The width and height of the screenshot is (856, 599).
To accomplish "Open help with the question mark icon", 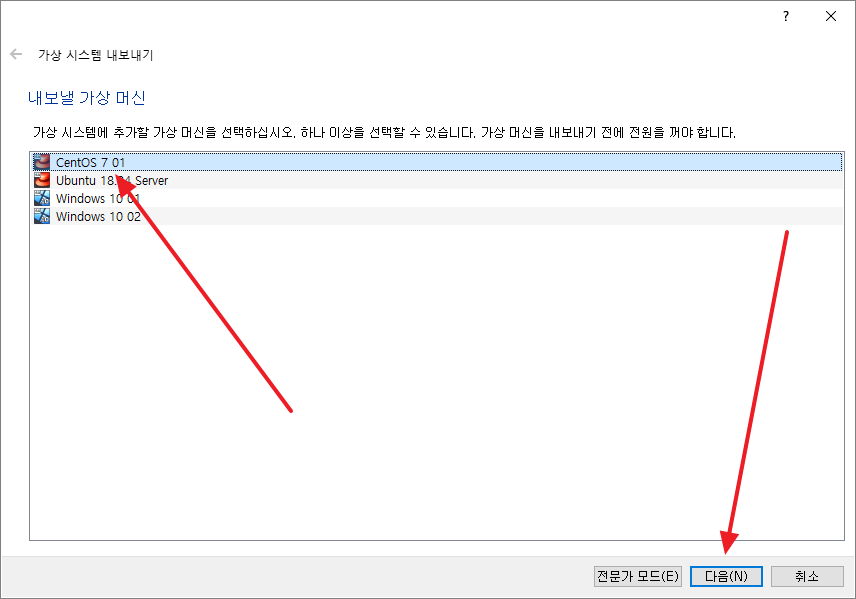I will point(786,16).
